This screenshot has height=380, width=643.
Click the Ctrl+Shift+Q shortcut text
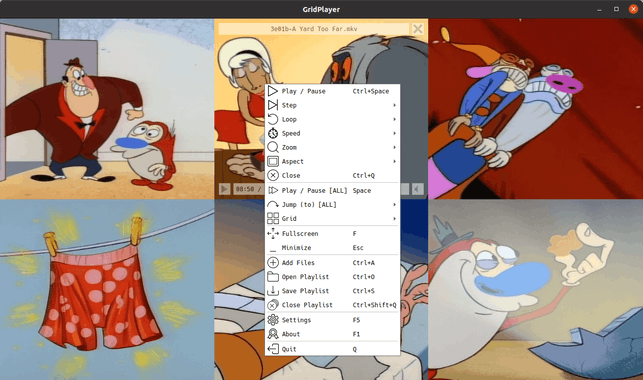374,305
